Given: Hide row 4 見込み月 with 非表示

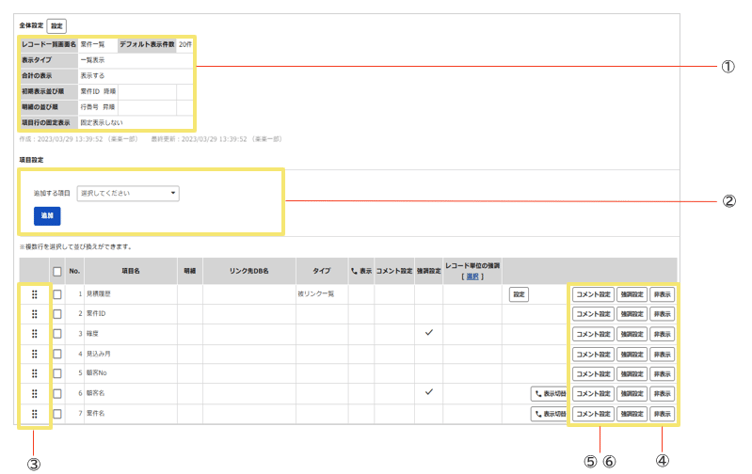Looking at the screenshot, I should pyautogui.click(x=662, y=355).
